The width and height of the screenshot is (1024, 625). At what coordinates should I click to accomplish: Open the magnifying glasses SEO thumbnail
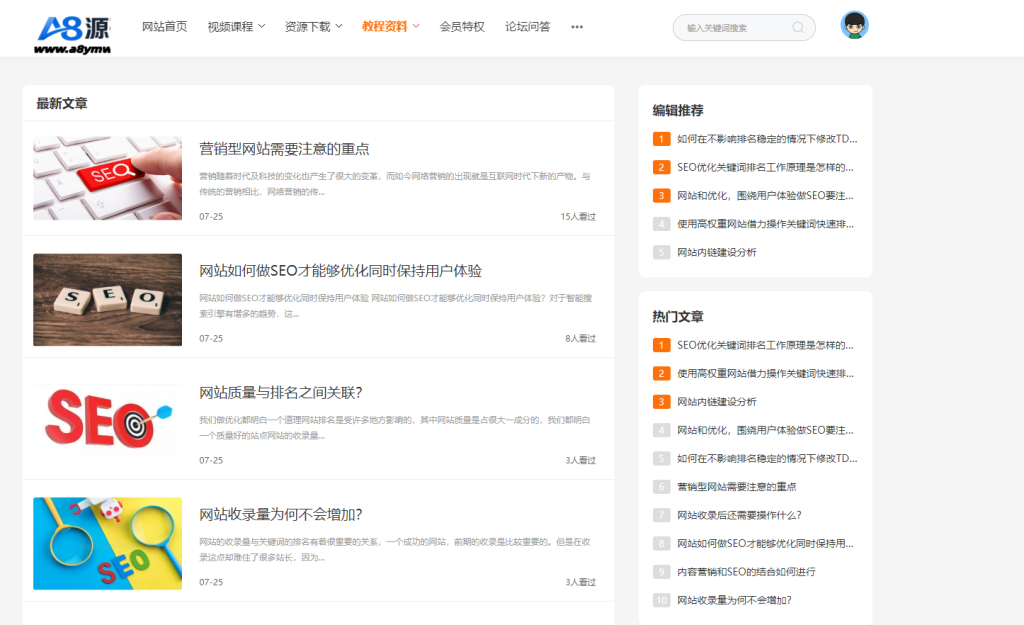tap(108, 543)
